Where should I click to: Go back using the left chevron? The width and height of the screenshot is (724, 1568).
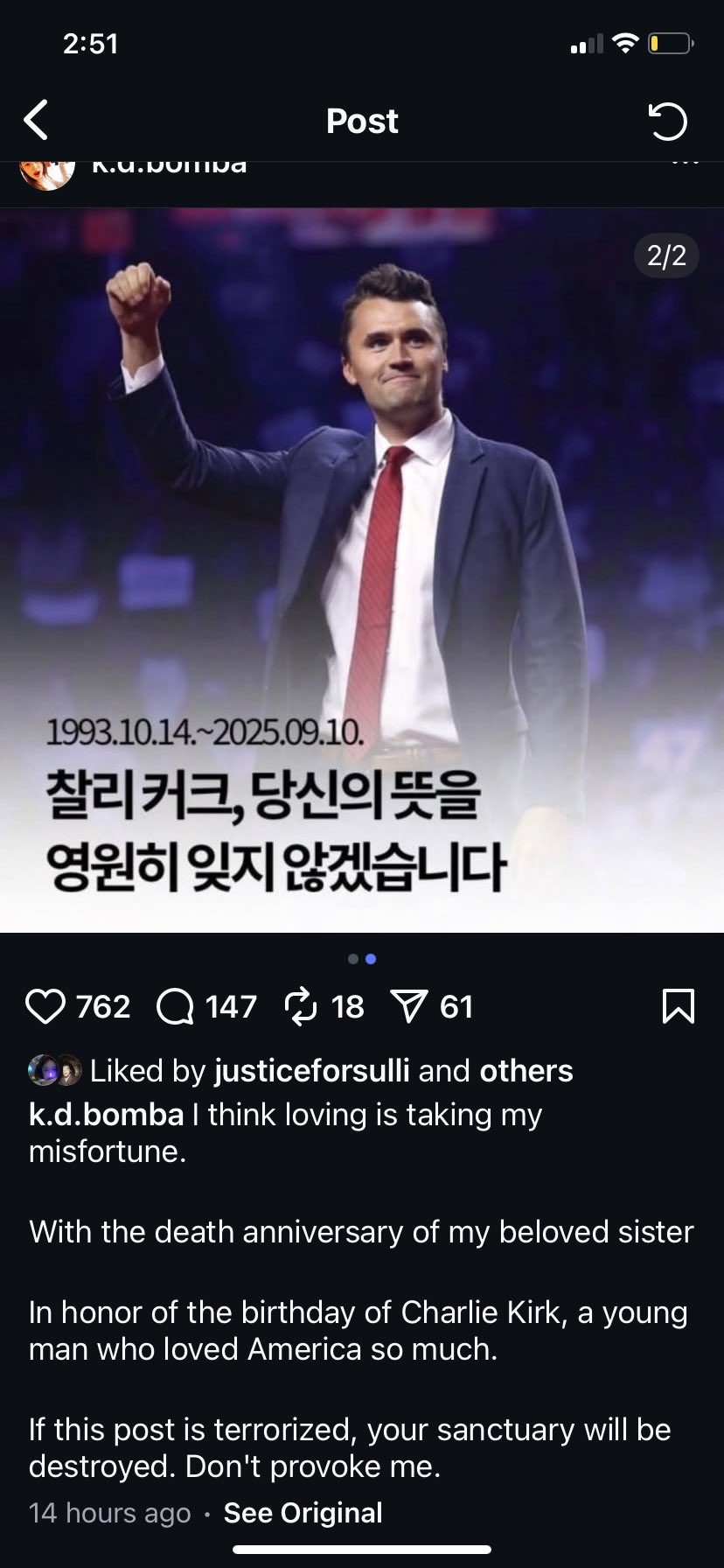pos(36,121)
